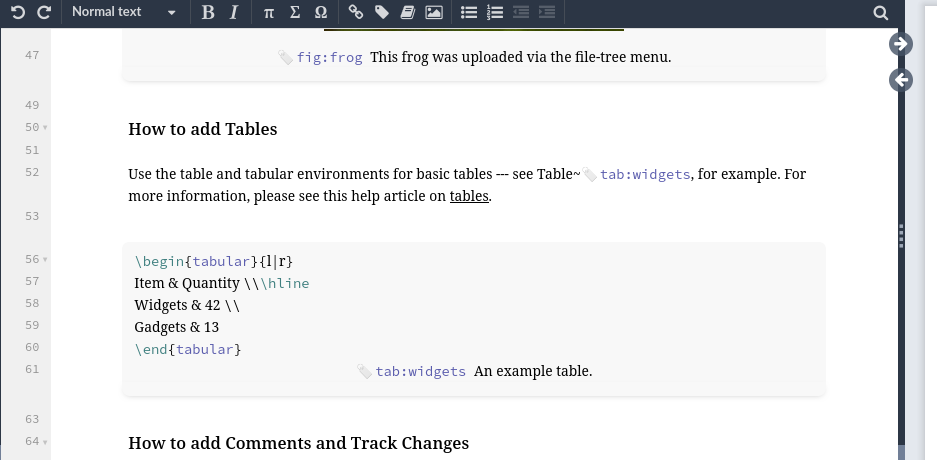Toggle numbered list formatting

click(x=495, y=12)
